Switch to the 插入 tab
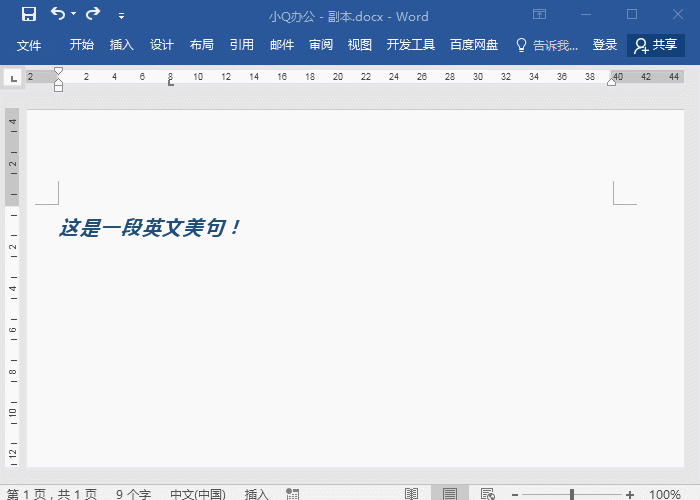 tap(121, 45)
